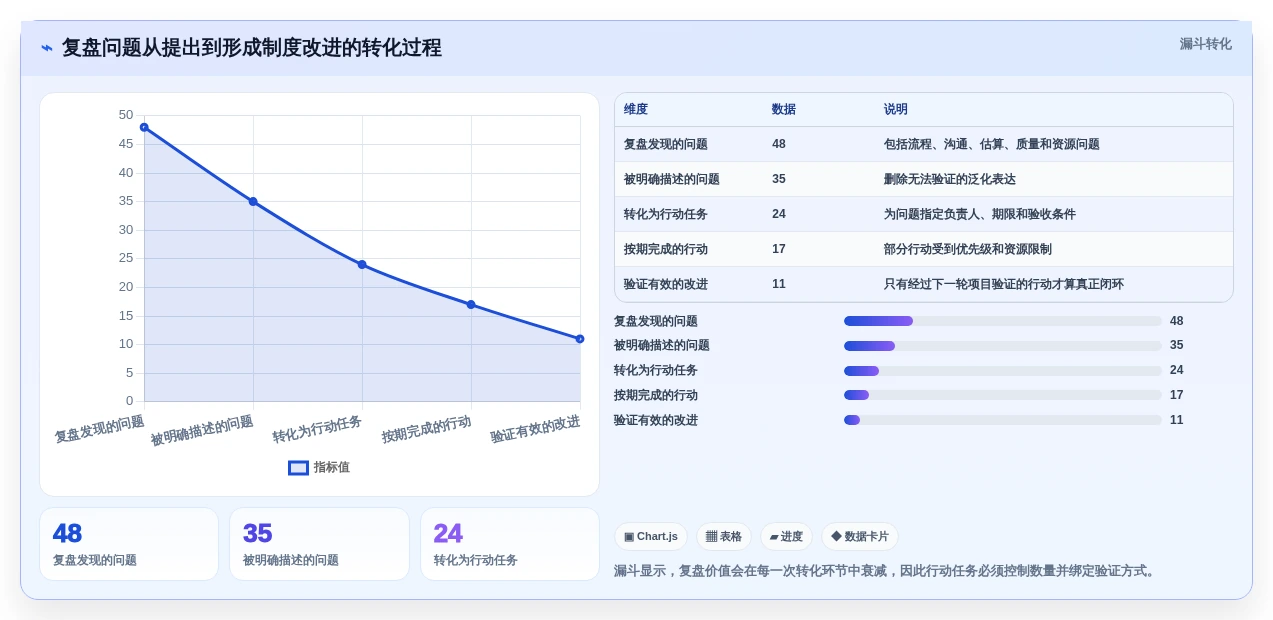Click the table value 17

pos(779,249)
